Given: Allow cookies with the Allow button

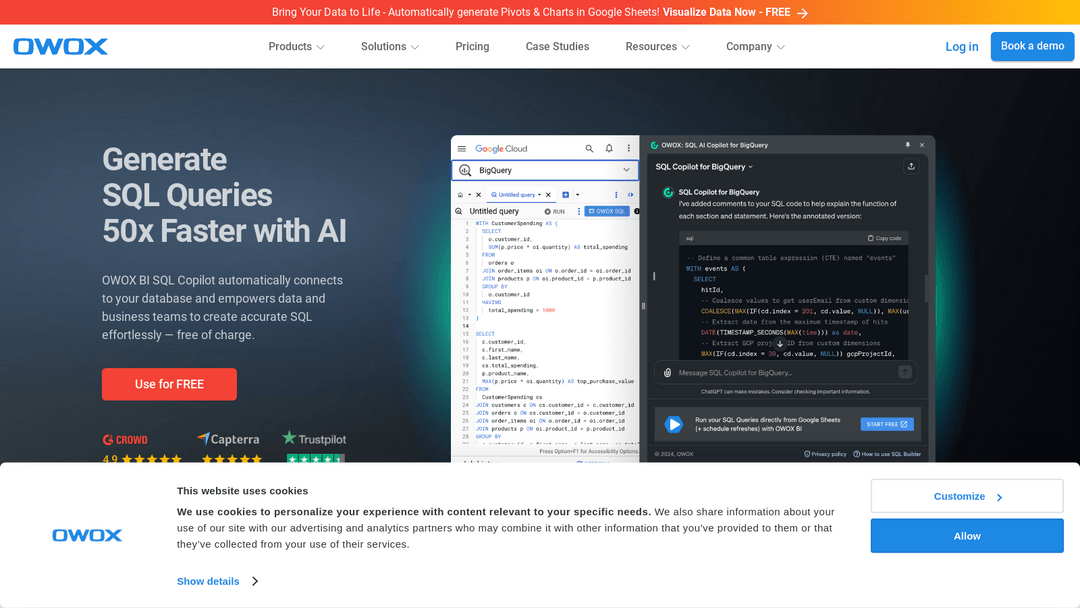Looking at the screenshot, I should coord(967,536).
